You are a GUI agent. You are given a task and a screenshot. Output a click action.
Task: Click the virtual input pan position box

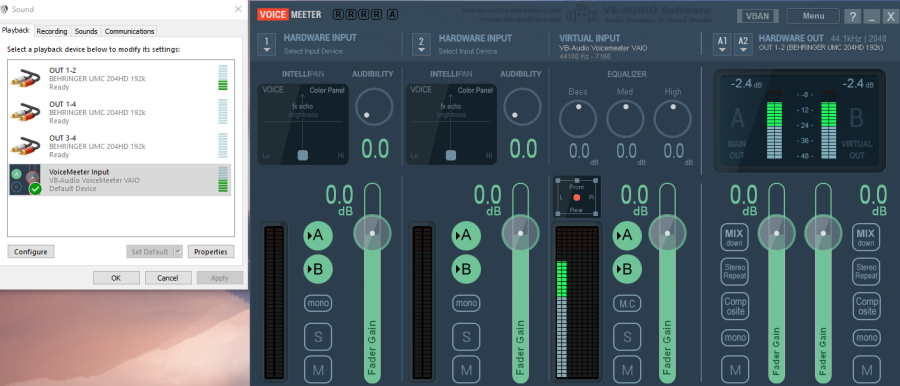click(577, 197)
